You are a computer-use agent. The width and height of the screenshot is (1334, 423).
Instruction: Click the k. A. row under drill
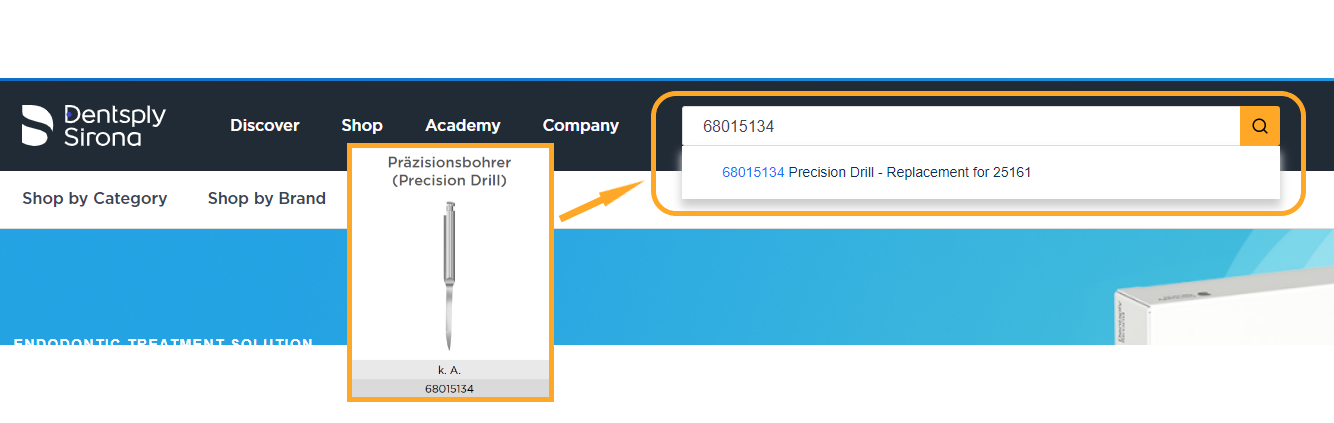click(450, 370)
